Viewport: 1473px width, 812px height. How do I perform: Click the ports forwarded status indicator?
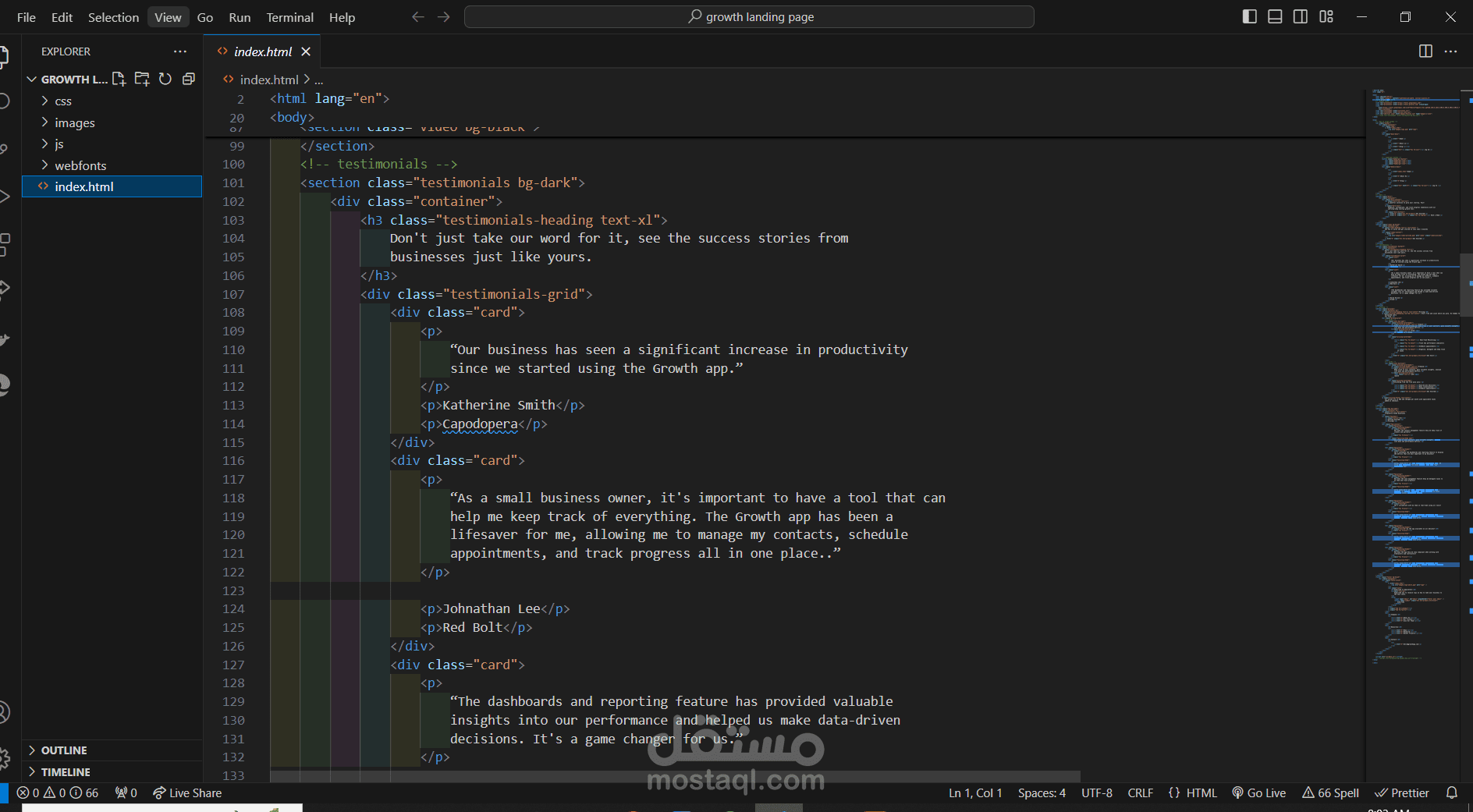tap(126, 792)
